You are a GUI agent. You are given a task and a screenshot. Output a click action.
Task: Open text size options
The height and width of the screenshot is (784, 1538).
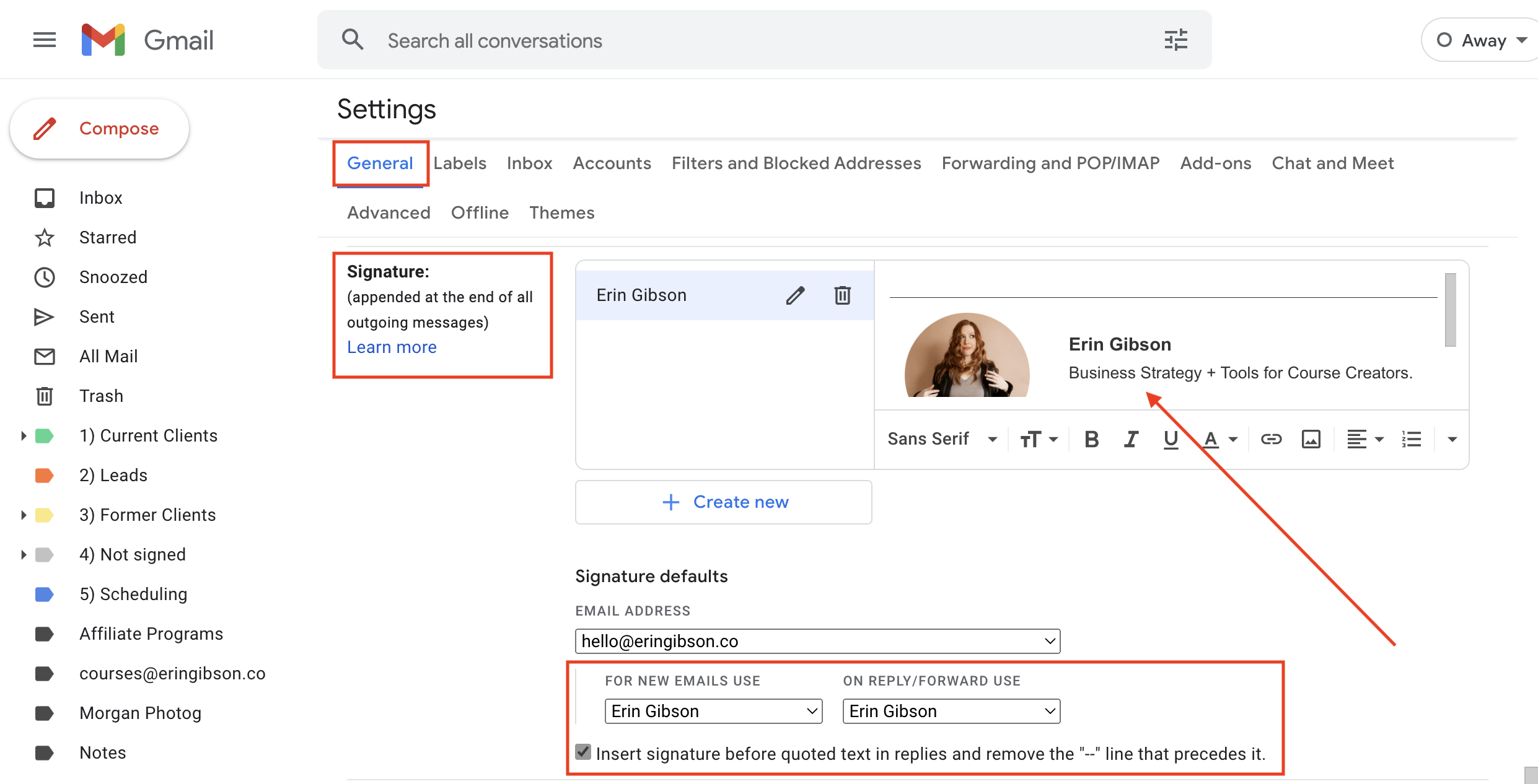[1039, 439]
